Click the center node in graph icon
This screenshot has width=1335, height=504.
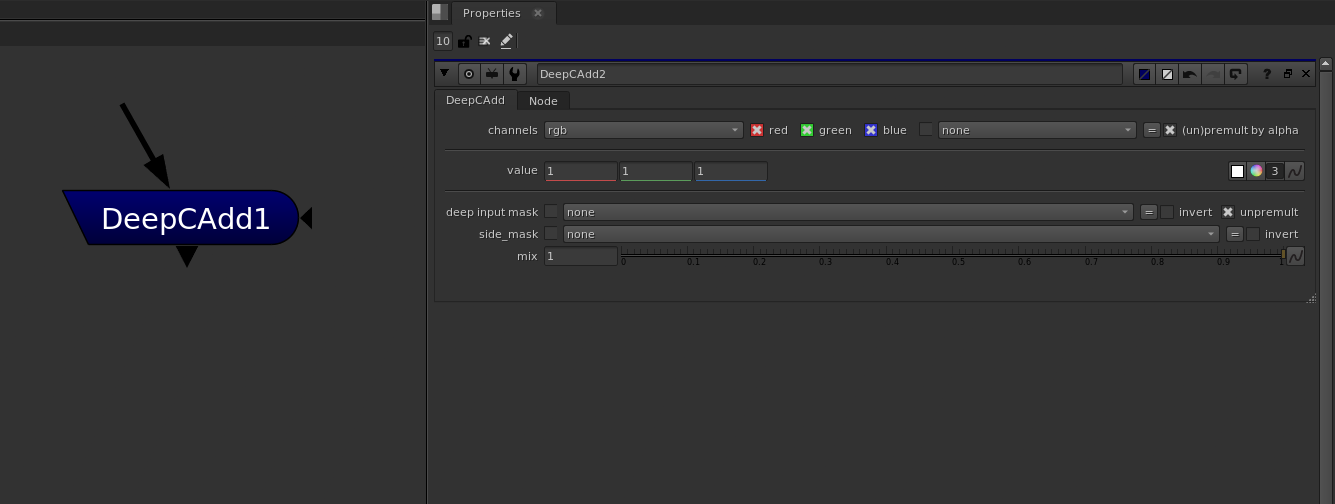point(468,74)
